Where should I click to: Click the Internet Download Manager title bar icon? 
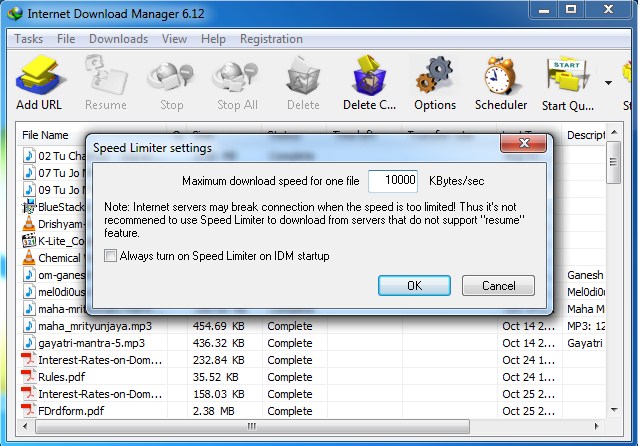(x=15, y=13)
